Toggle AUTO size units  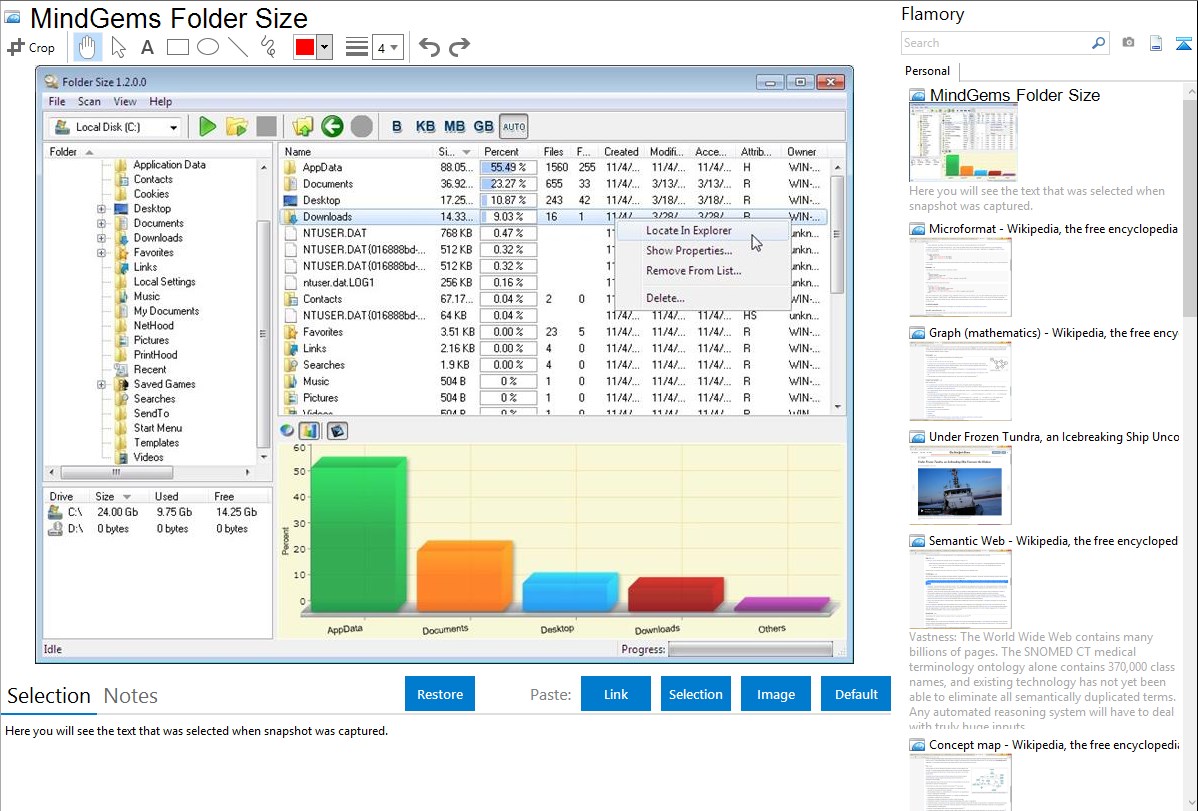coord(513,127)
